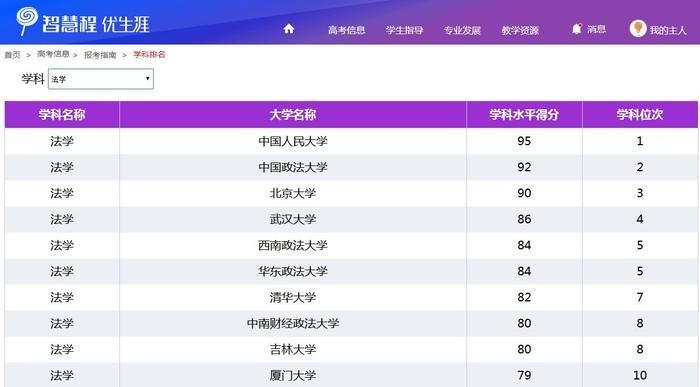
Task: Click score 86 for 武汉大学
Action: pyautogui.click(x=524, y=219)
